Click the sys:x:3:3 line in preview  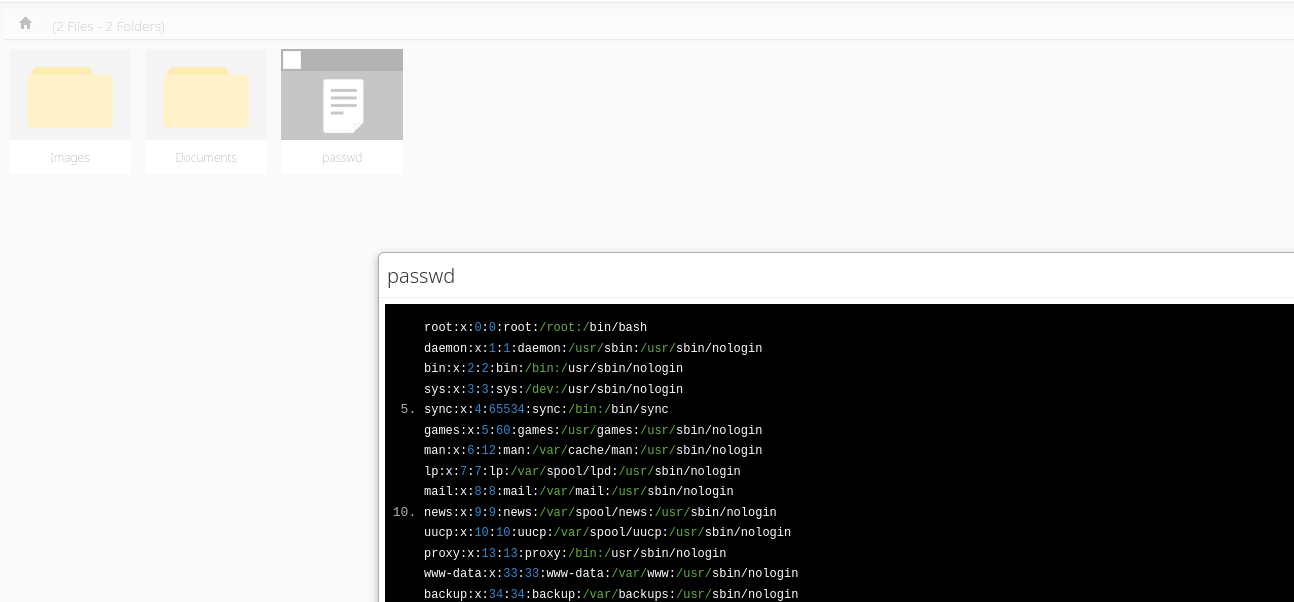(553, 389)
